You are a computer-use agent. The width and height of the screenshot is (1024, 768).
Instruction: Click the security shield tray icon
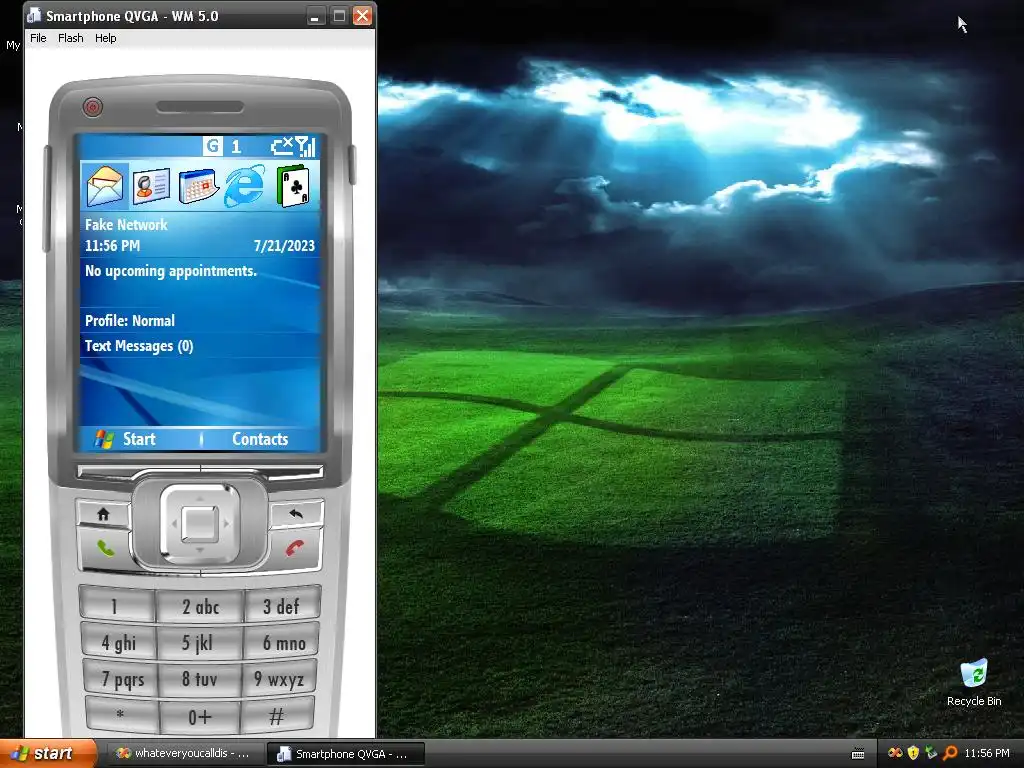(x=913, y=753)
